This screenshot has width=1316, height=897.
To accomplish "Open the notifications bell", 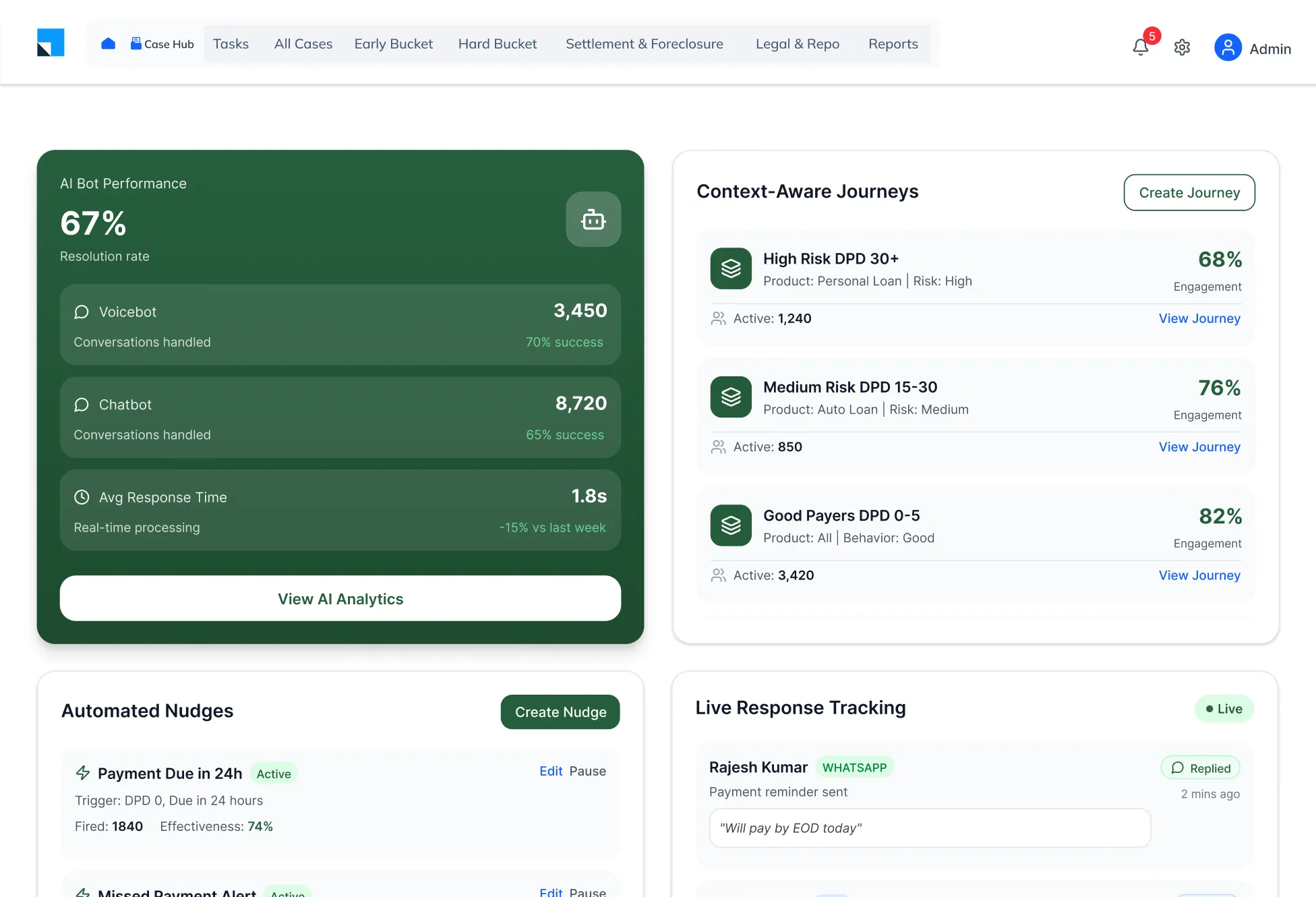I will pyautogui.click(x=1141, y=47).
